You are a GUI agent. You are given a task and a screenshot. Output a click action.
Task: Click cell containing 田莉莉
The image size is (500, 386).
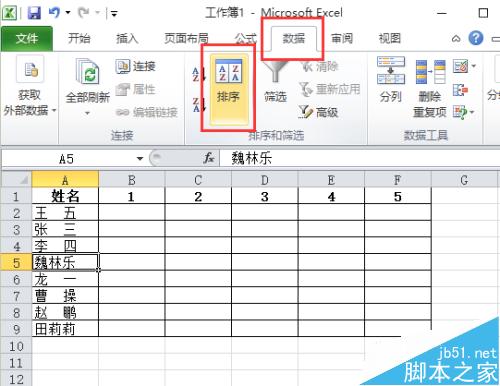click(65, 329)
